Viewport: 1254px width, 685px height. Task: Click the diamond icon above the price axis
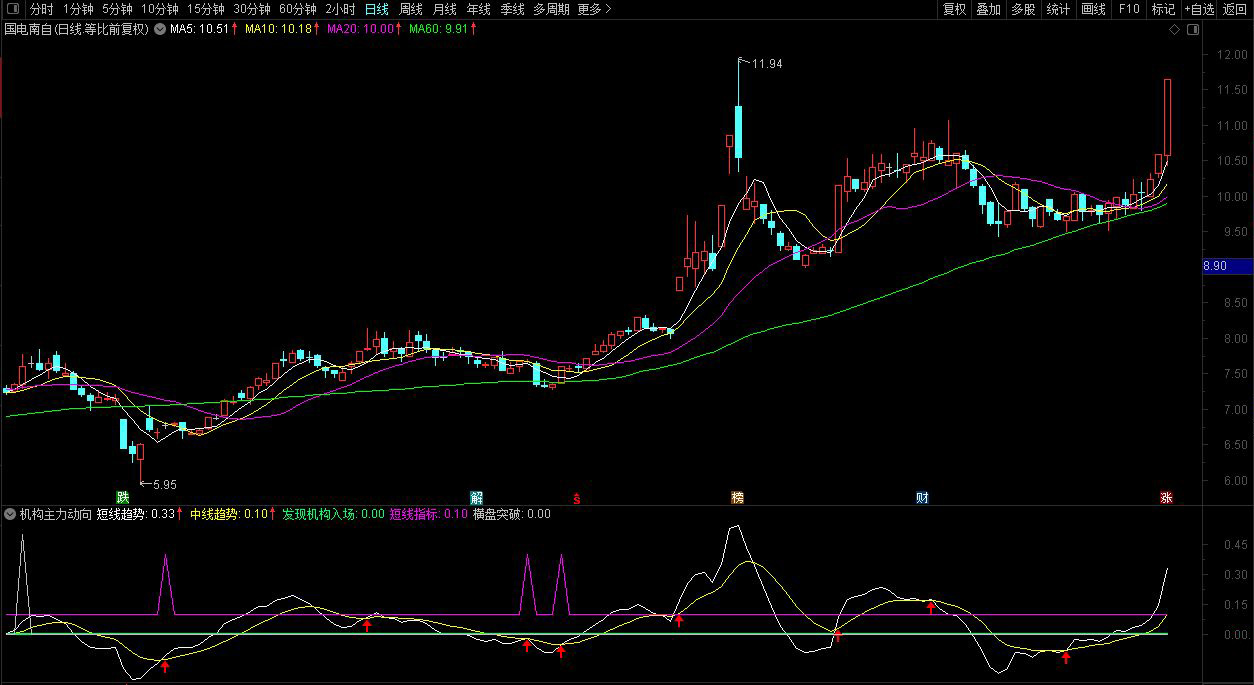point(1174,30)
